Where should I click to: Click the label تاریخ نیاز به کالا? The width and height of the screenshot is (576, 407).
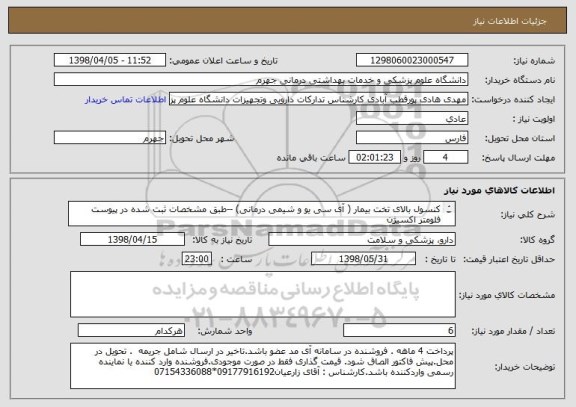222,240
